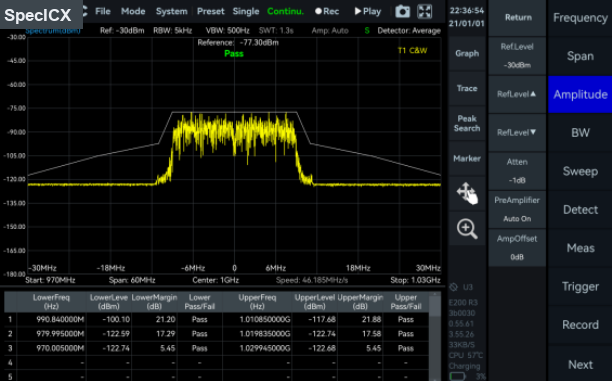Viewport: 612px width, 381px height.
Task: Select the 21.88 upper margin cell
Action: [360, 319]
